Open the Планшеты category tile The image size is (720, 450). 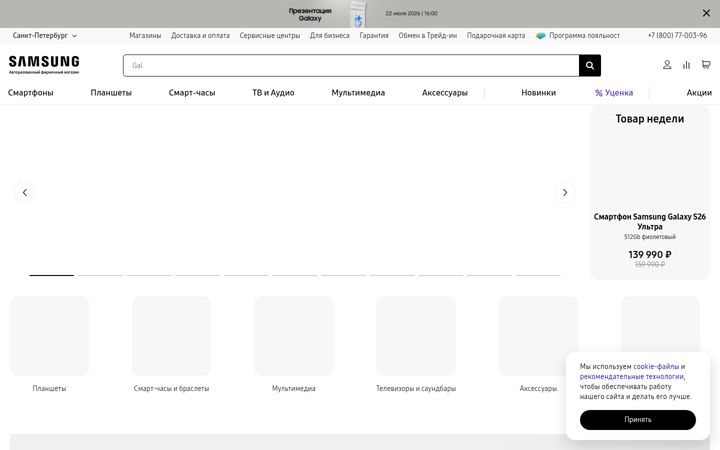point(50,345)
